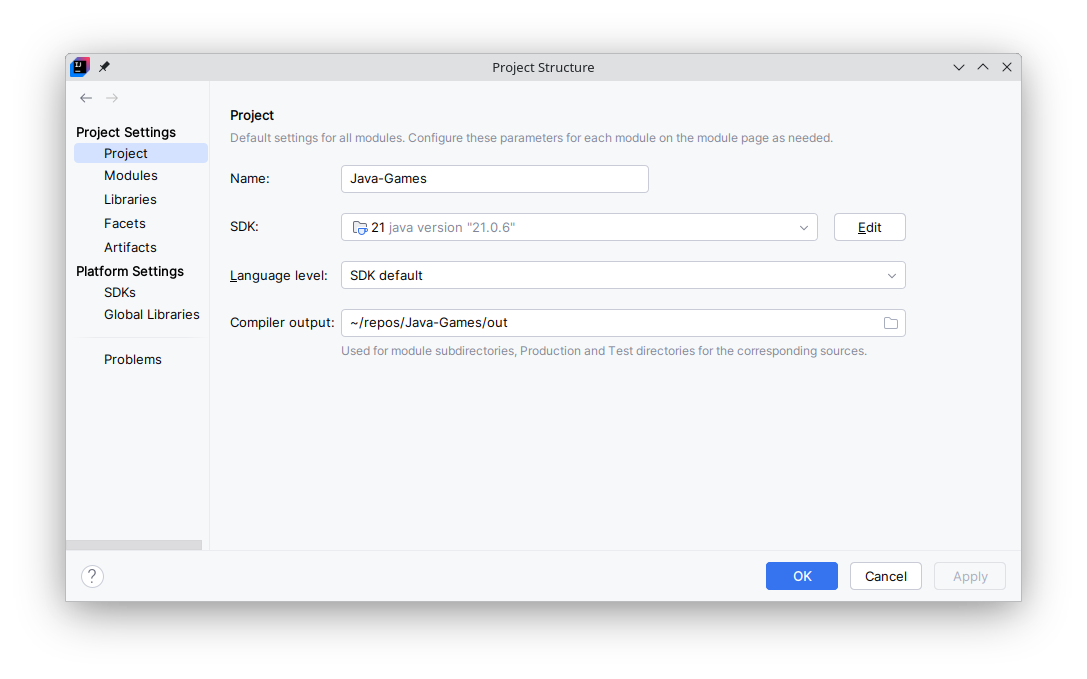1087x679 pixels.
Task: Open the Libraries settings page
Action: pos(130,200)
